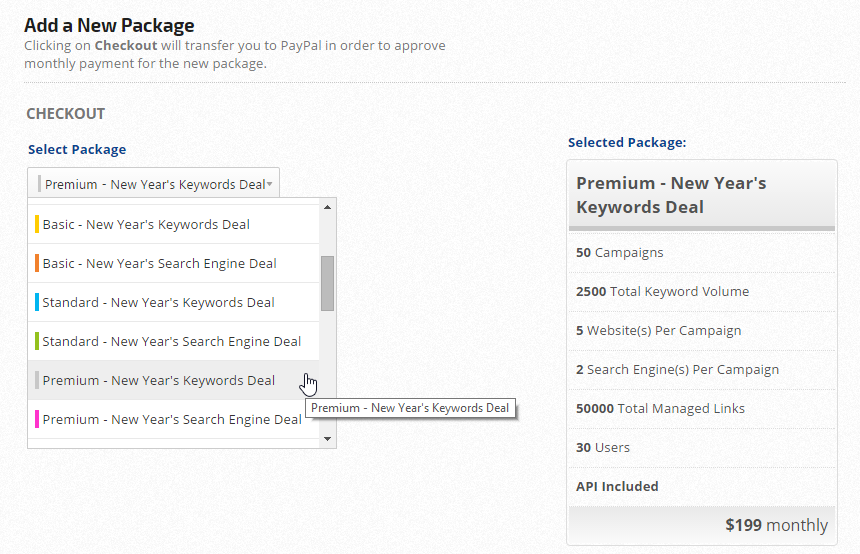860x554 pixels.
Task: Click the orange marker for Basic Search Engine
Action: pyautogui.click(x=37, y=264)
